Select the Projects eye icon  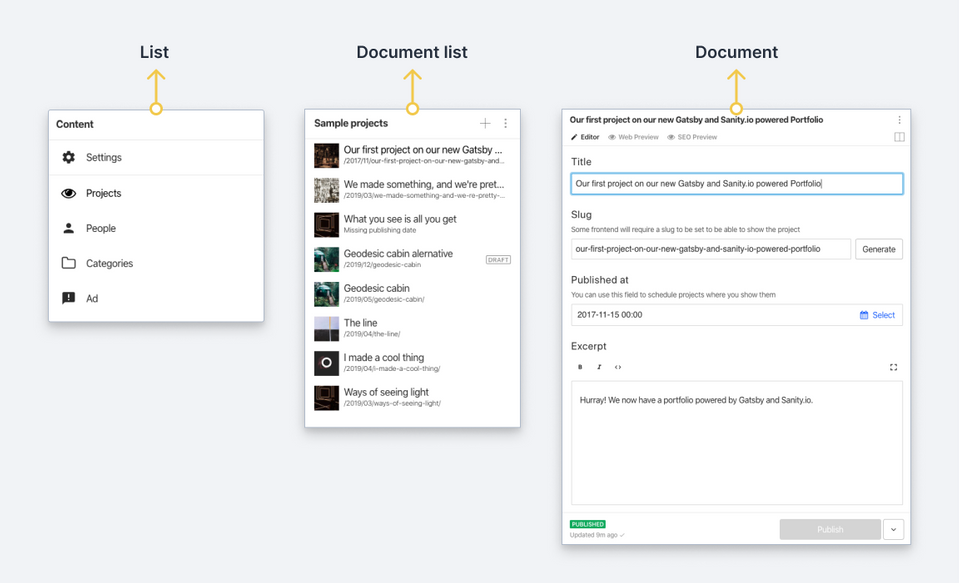[68, 193]
